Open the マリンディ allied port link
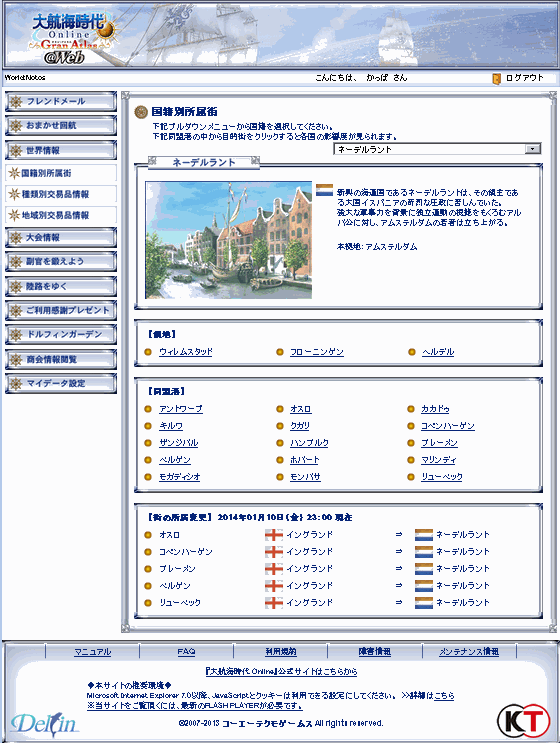Image resolution: width=560 pixels, height=743 pixels. pyautogui.click(x=439, y=460)
